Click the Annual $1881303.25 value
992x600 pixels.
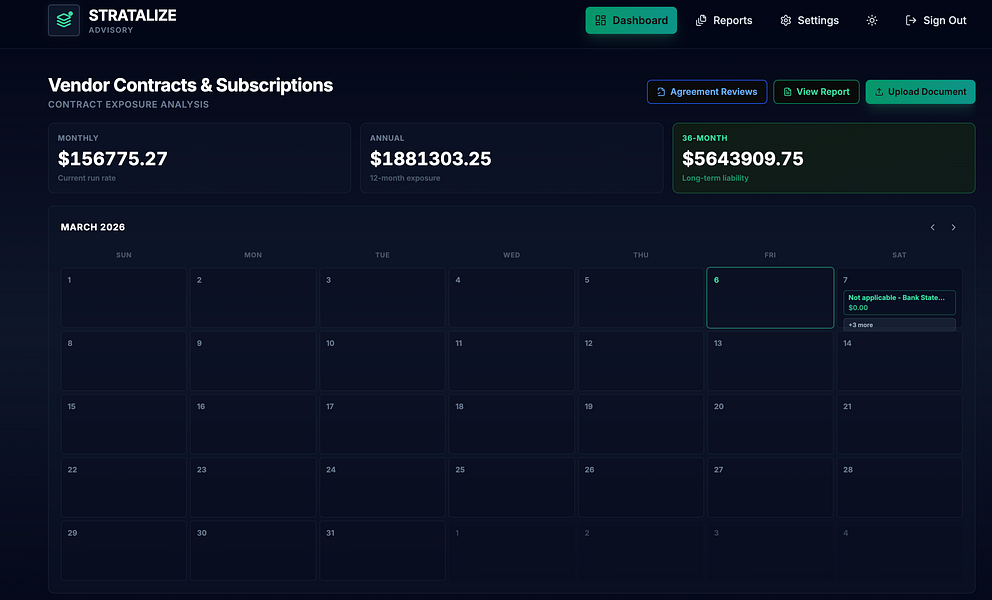430,158
